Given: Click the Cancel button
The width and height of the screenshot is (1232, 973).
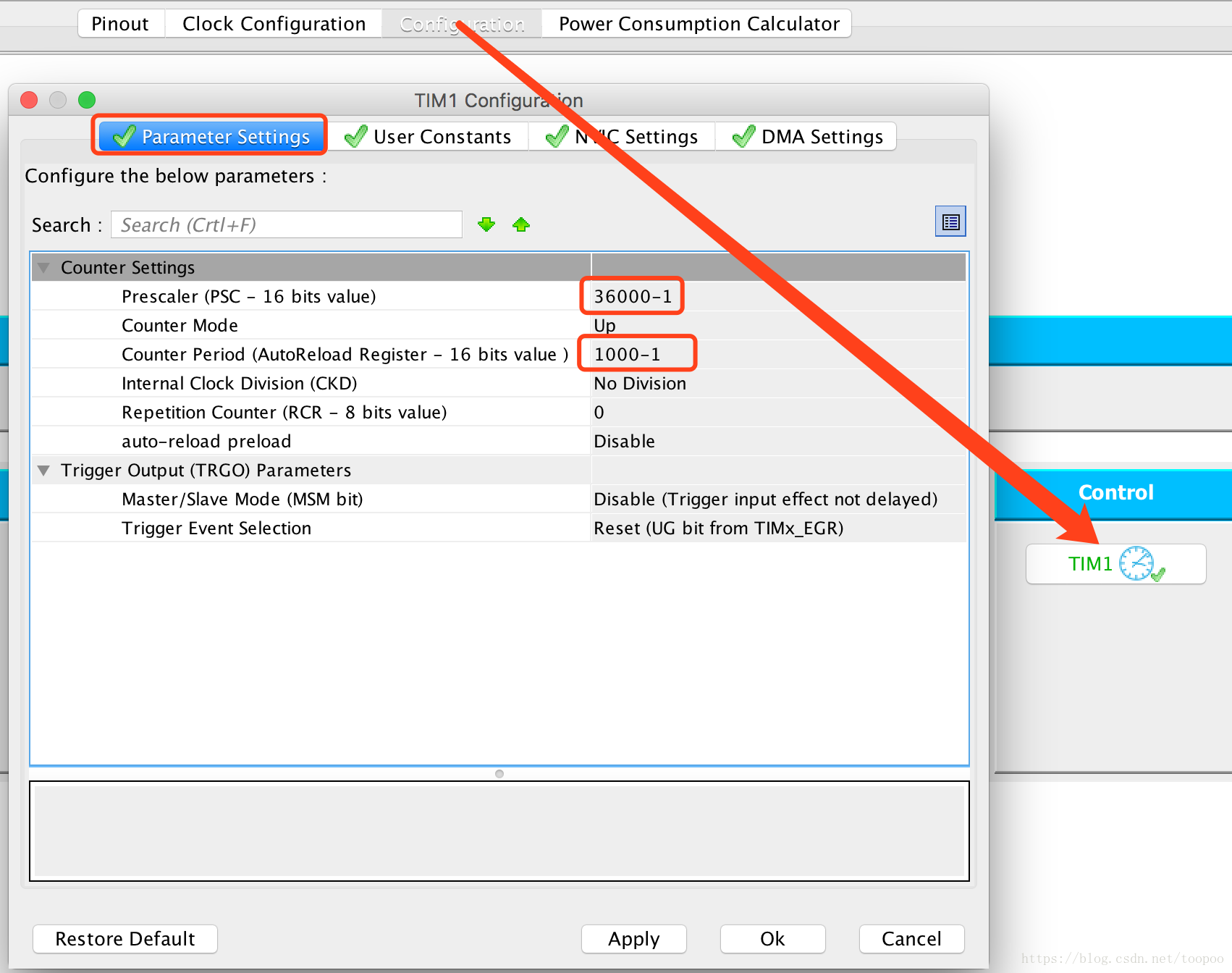Looking at the screenshot, I should [911, 939].
